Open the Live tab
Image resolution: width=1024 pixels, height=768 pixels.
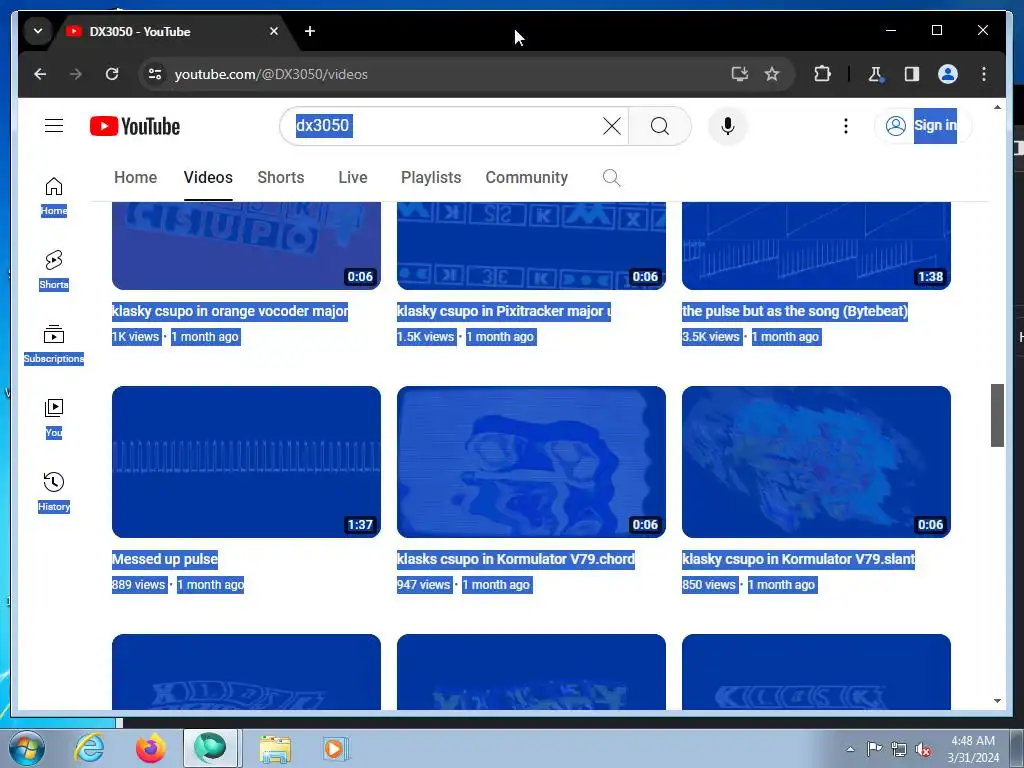(353, 178)
